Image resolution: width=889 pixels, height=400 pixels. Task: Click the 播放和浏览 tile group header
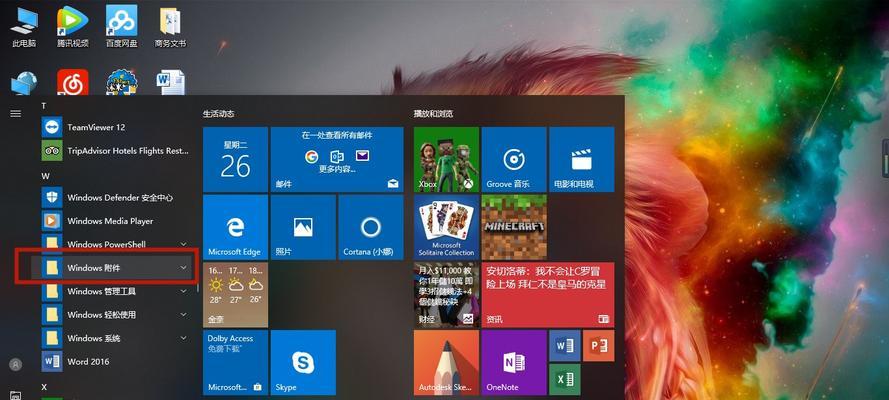click(433, 114)
